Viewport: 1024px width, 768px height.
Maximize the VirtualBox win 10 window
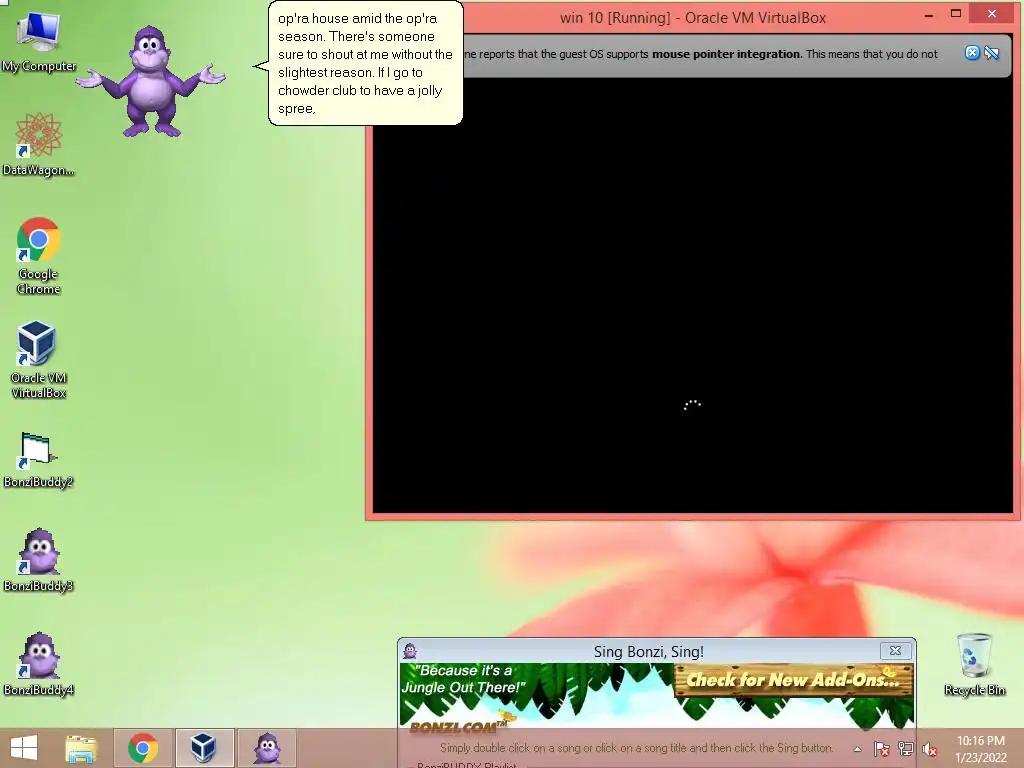coord(955,14)
